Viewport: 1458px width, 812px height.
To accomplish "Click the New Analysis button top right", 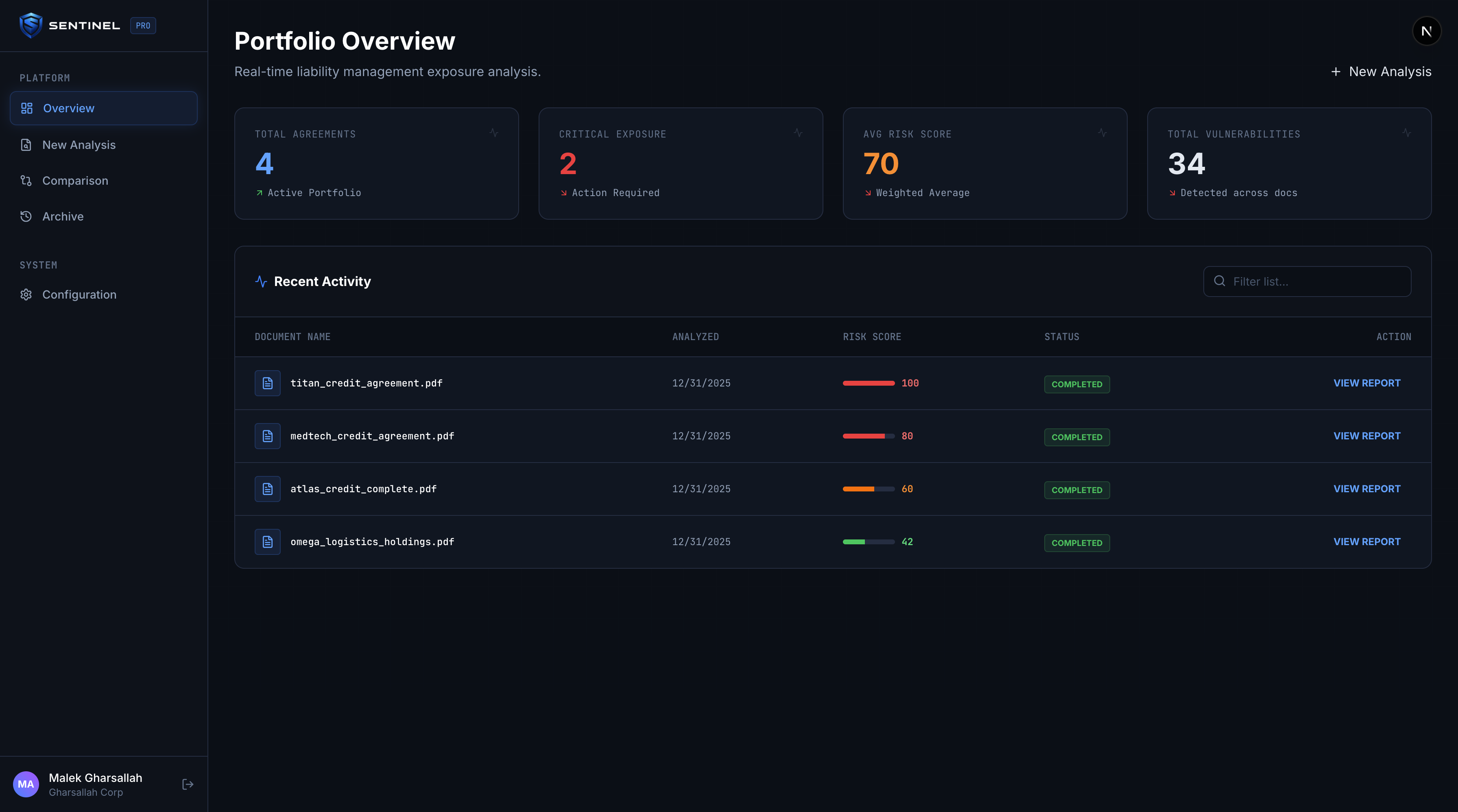I will (1381, 72).
